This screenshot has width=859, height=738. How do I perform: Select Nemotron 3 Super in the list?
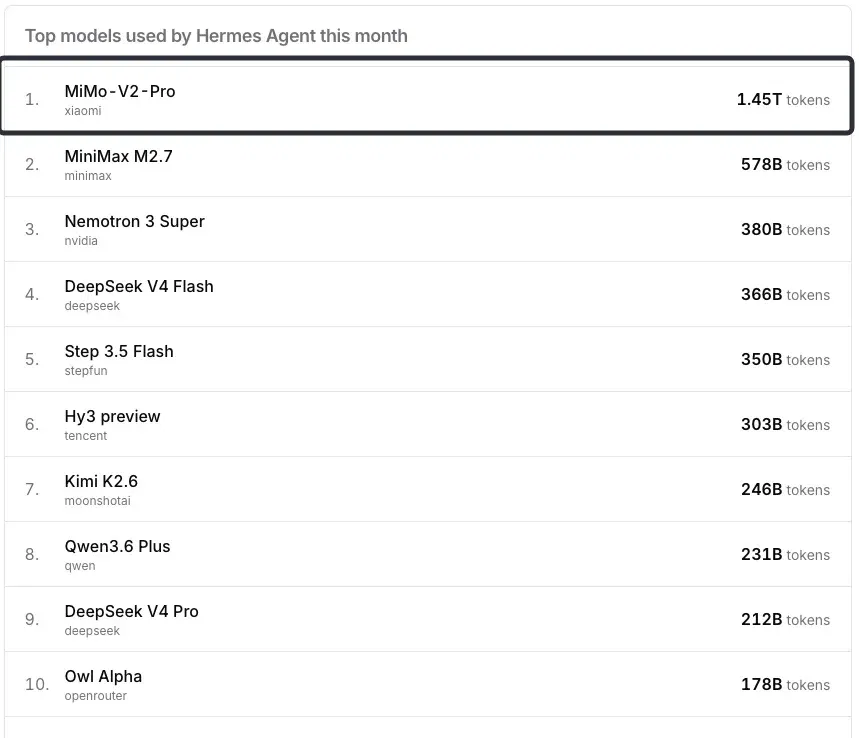[x=427, y=229]
